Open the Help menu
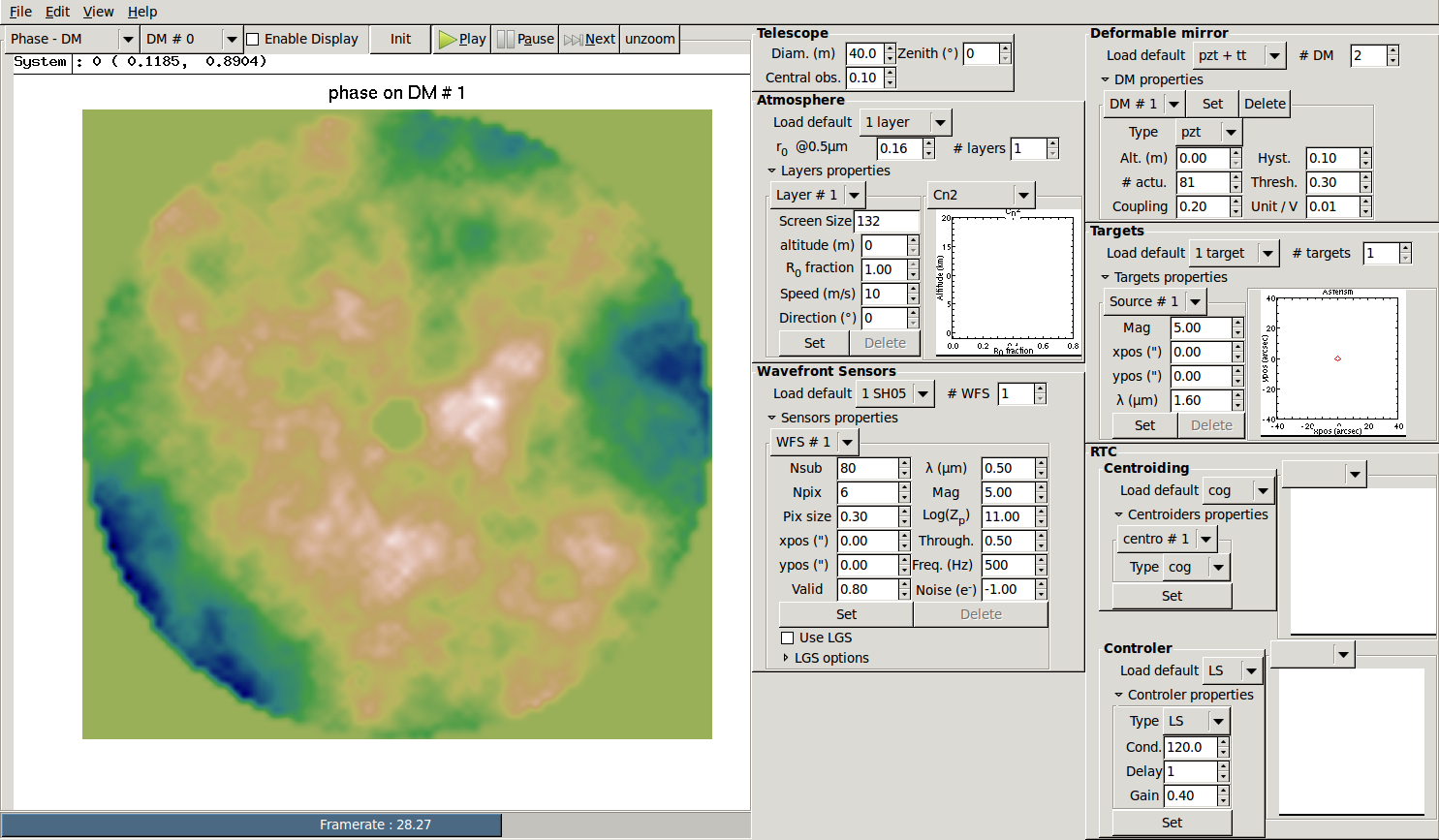Image resolution: width=1439 pixels, height=840 pixels. tap(142, 12)
